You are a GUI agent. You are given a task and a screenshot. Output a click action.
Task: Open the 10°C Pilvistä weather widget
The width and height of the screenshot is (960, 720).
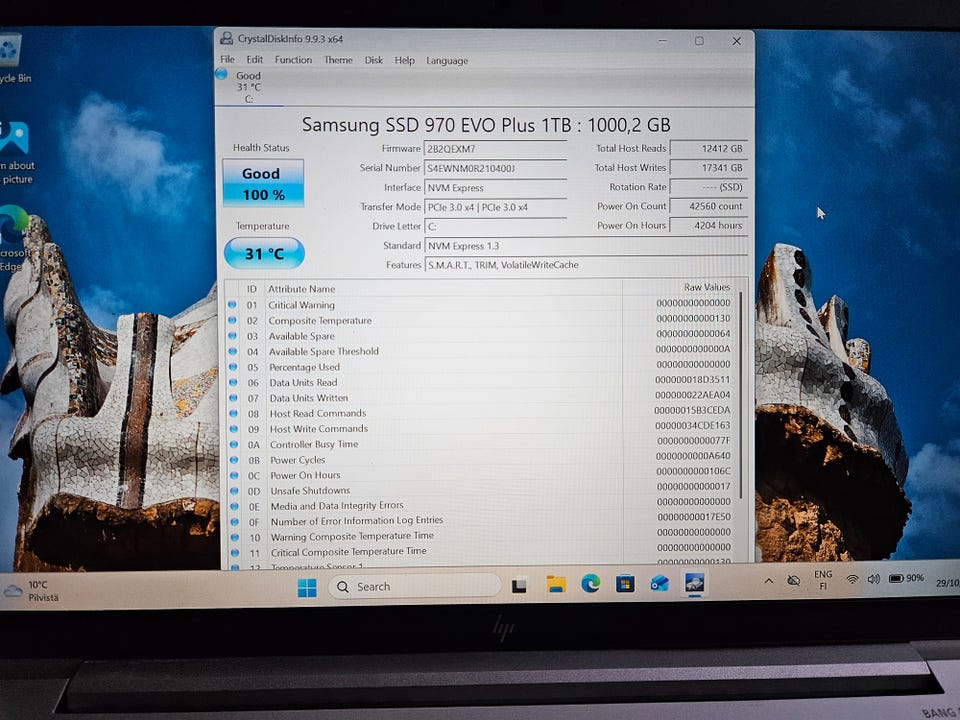pyautogui.click(x=32, y=591)
